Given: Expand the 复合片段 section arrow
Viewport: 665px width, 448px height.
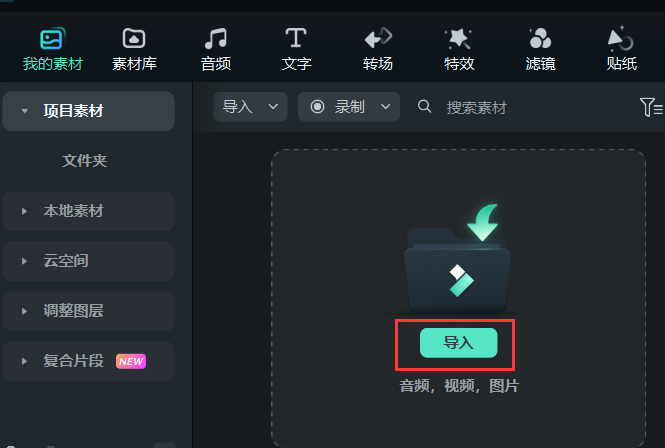Looking at the screenshot, I should pos(25,361).
